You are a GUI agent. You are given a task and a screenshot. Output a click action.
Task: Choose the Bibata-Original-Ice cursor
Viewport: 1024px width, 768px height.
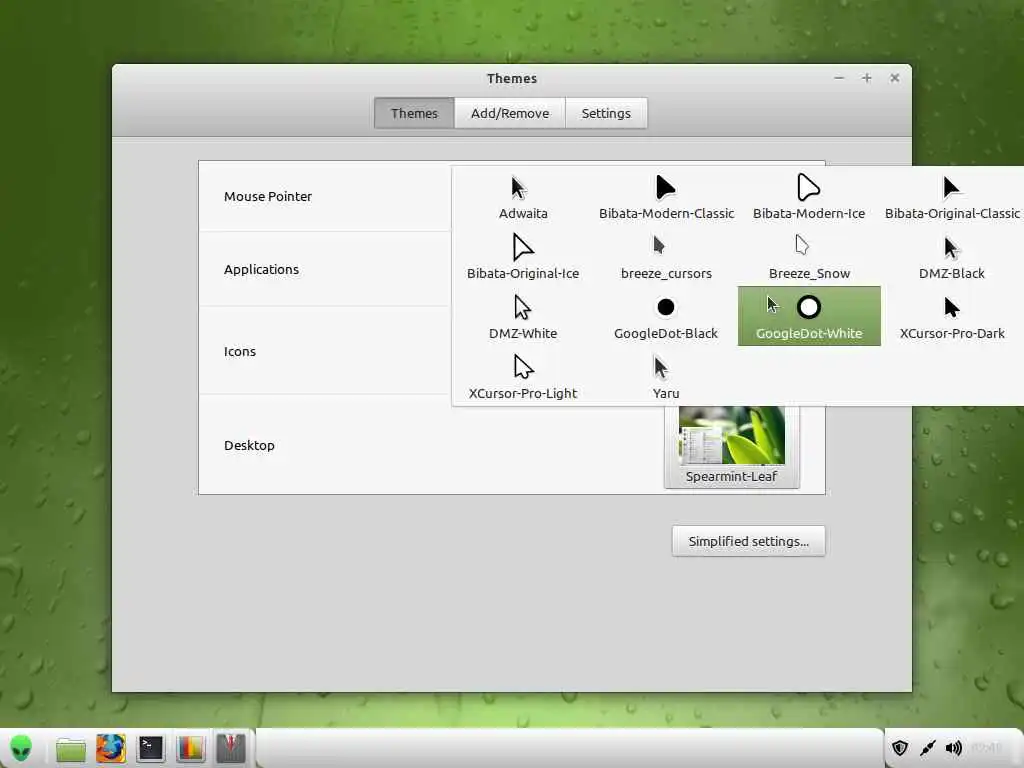523,257
